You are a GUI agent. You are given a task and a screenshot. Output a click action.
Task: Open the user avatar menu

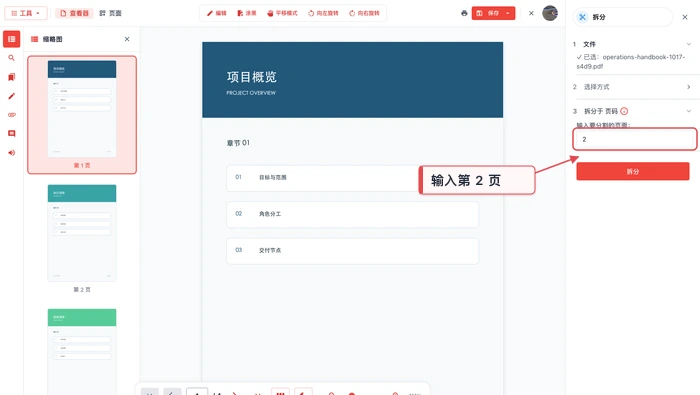click(550, 13)
